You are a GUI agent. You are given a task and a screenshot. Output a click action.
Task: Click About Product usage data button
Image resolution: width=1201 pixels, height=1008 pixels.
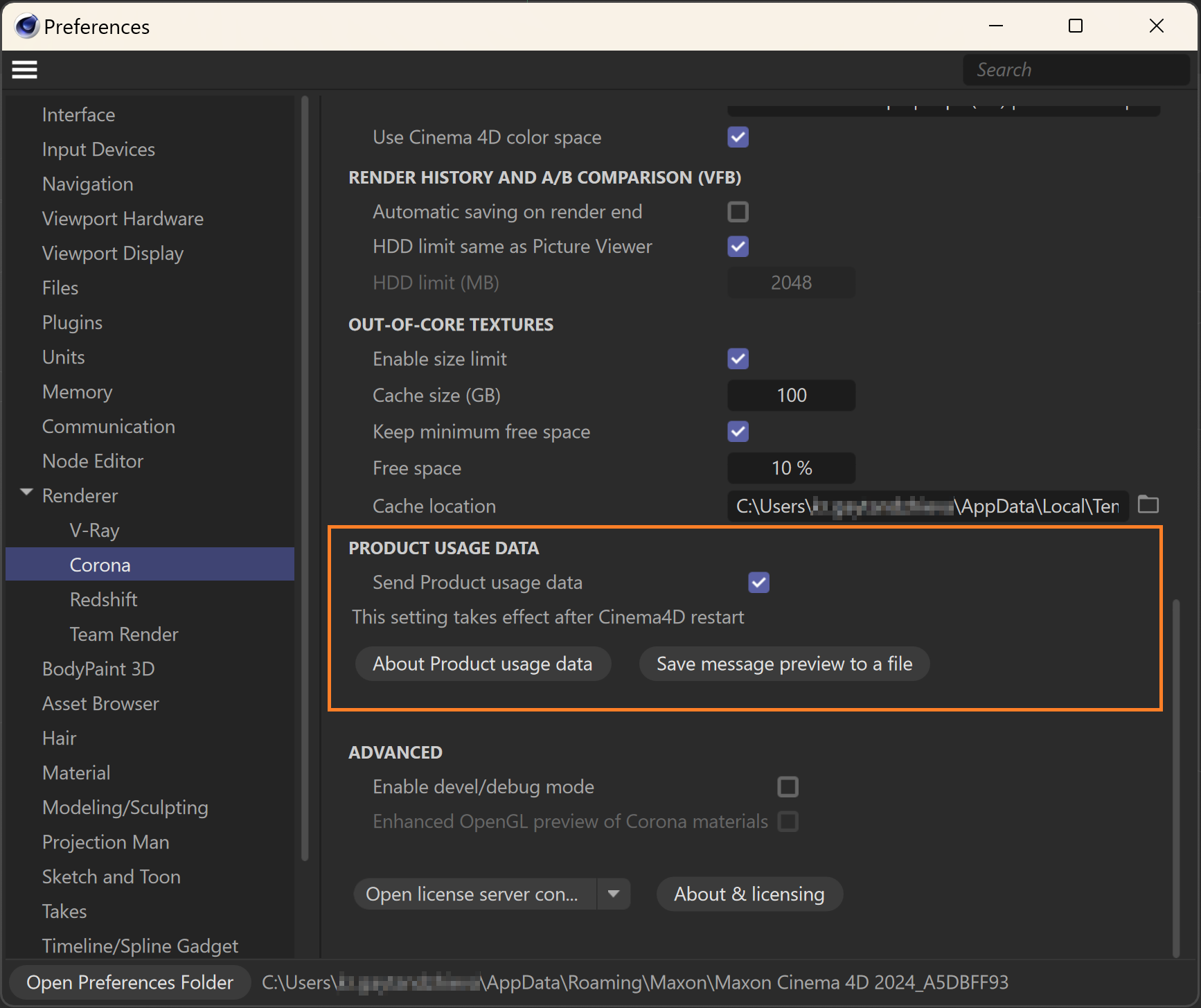click(483, 664)
